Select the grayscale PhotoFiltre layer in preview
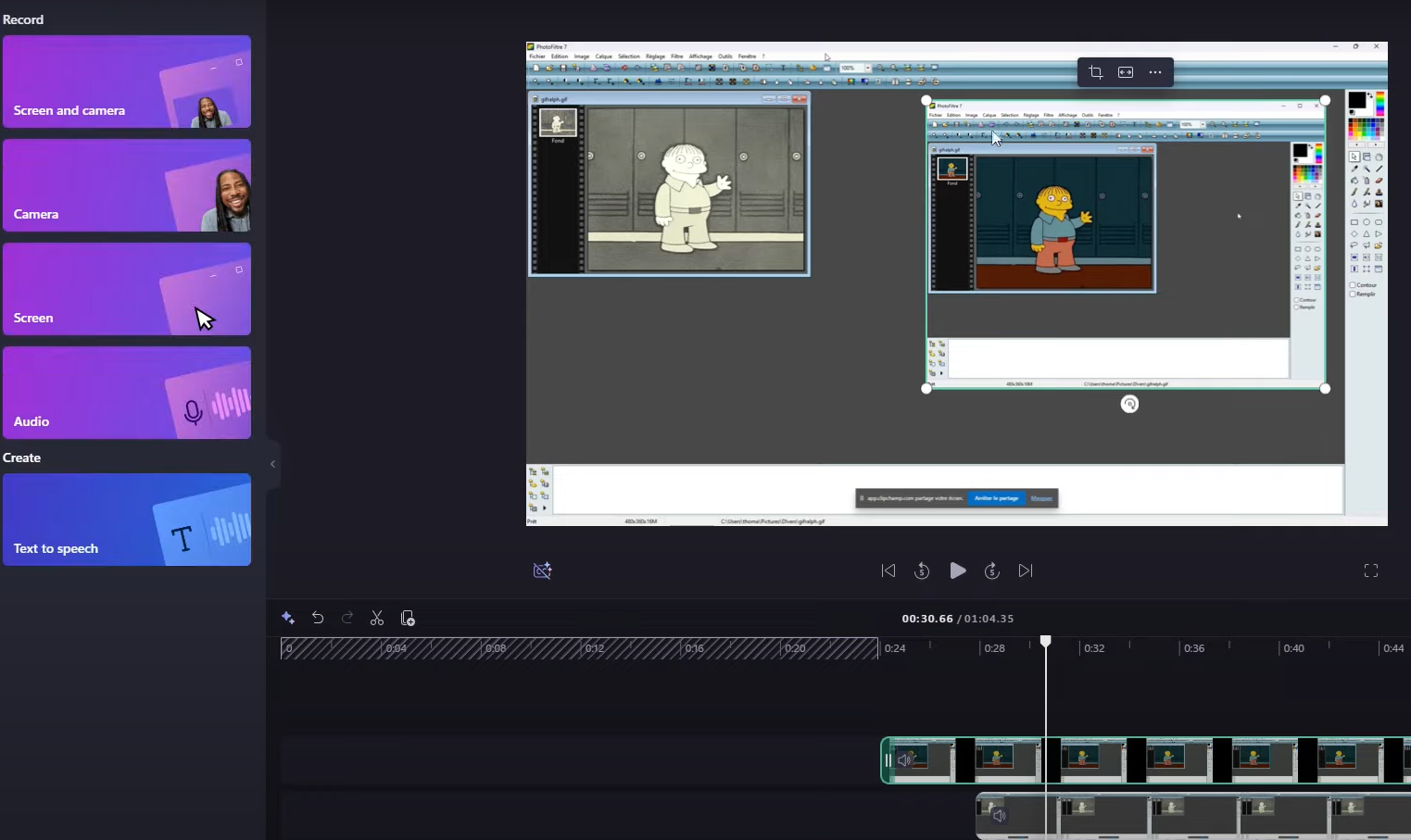This screenshot has width=1411, height=840. click(669, 183)
